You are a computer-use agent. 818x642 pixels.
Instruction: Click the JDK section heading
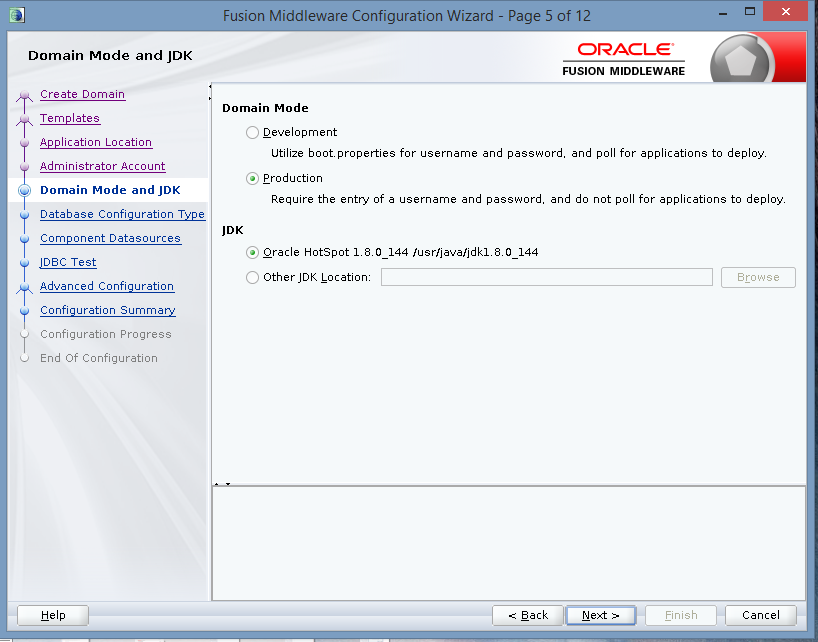click(x=233, y=231)
